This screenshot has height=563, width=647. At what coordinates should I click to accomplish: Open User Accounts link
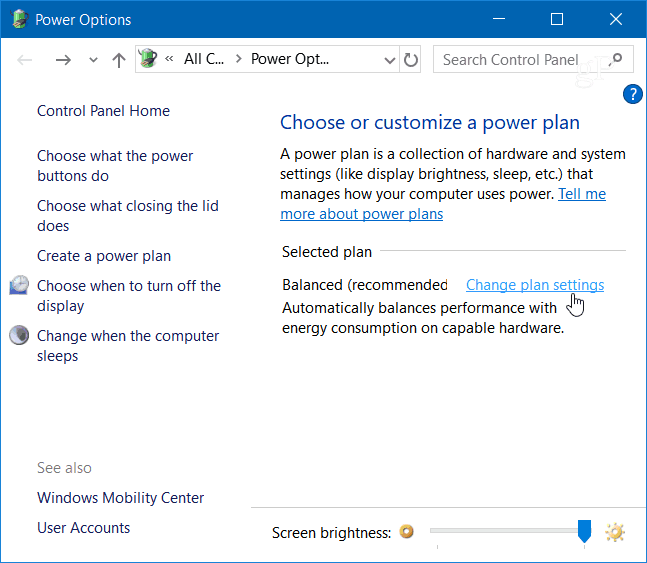click(83, 528)
